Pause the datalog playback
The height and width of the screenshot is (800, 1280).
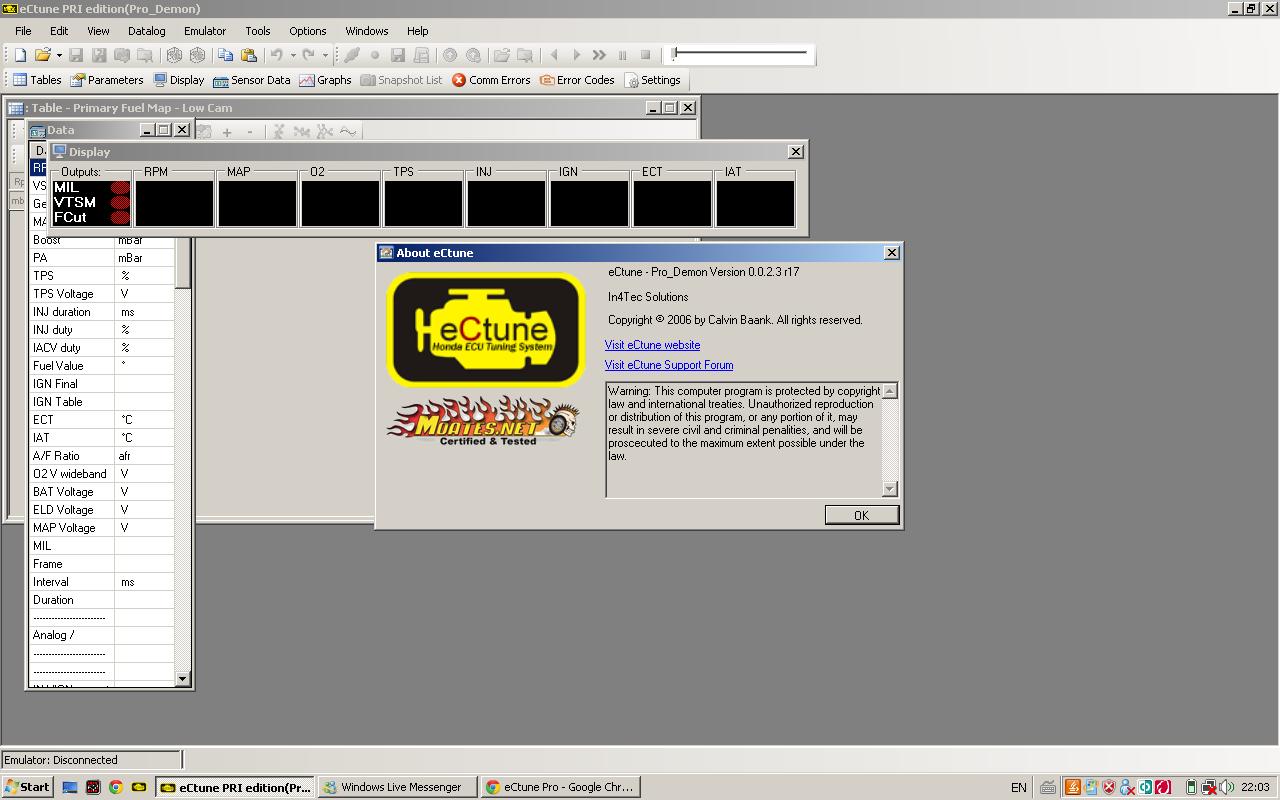click(x=622, y=55)
